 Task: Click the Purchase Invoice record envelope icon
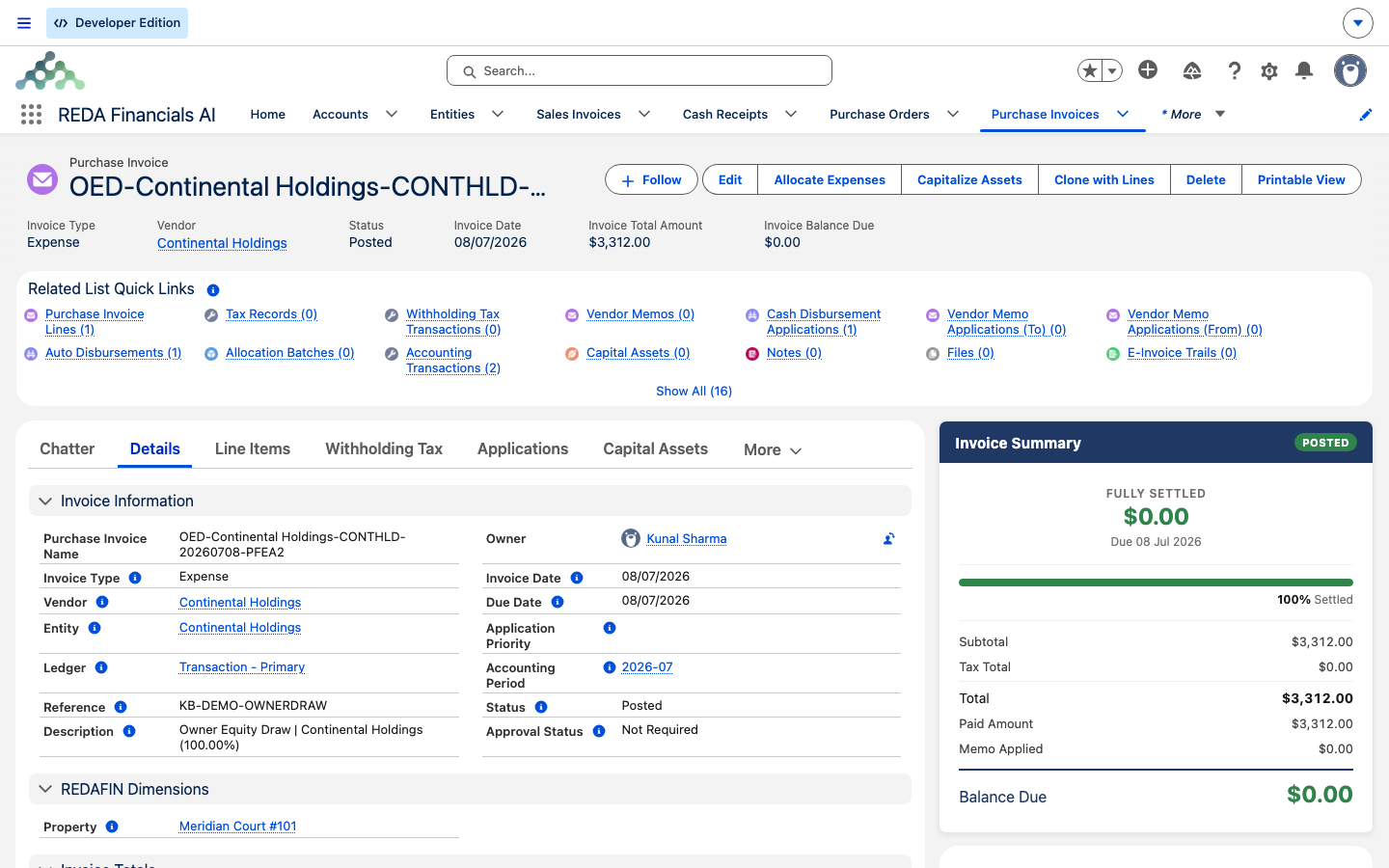coord(42,179)
